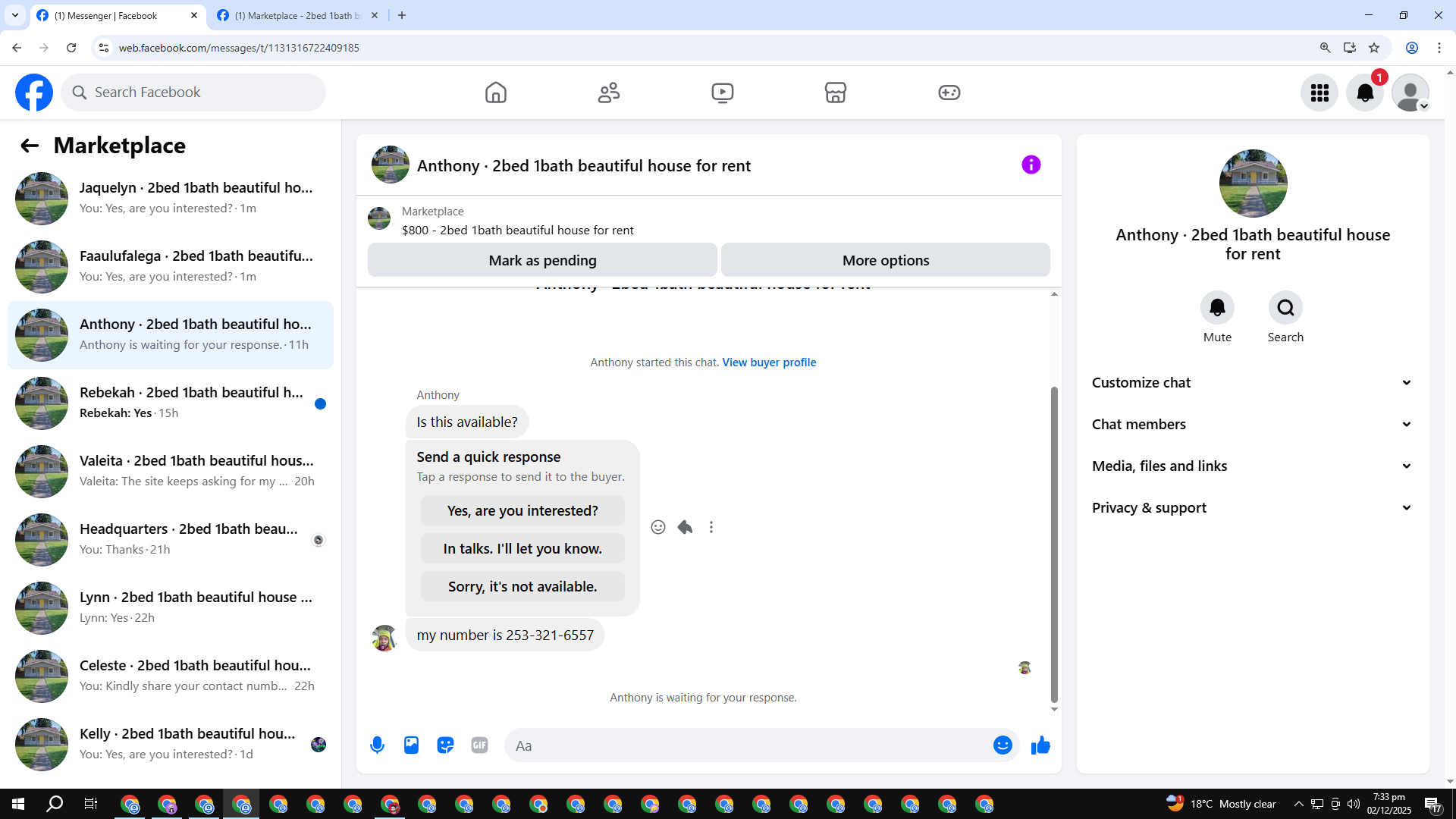This screenshot has width=1456, height=819.
Task: React to message with smiley icon
Action: pyautogui.click(x=658, y=527)
